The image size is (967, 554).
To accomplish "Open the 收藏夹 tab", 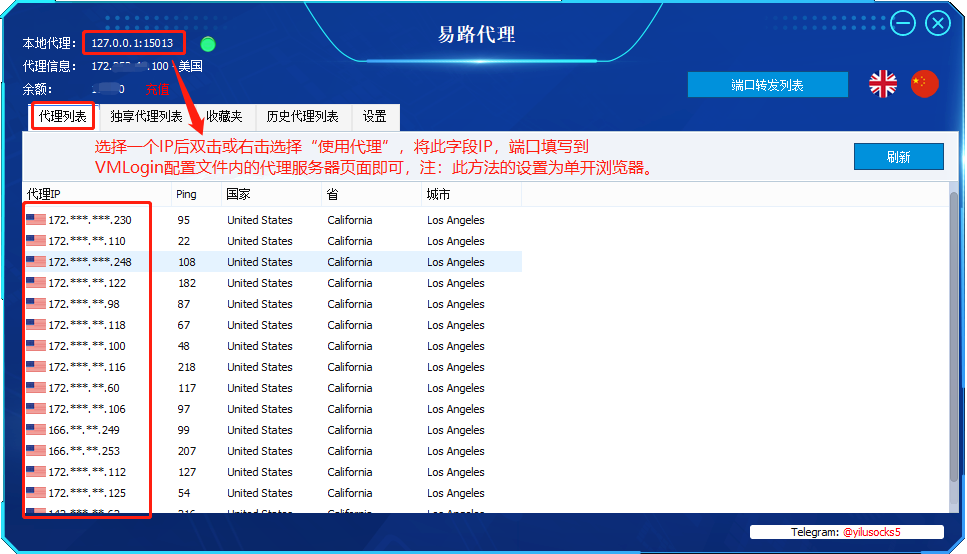I will (224, 117).
